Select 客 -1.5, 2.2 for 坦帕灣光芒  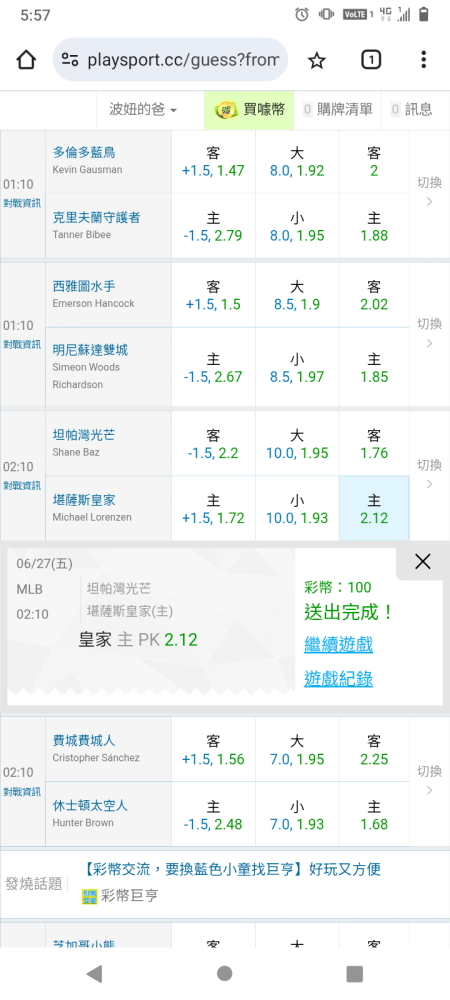coord(214,444)
